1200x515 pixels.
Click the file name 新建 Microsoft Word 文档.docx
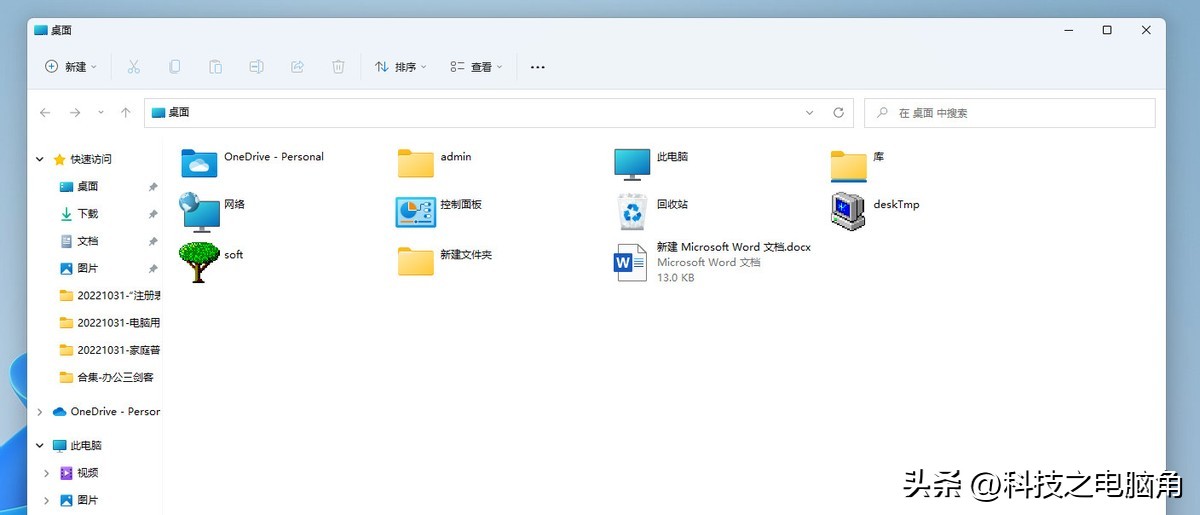click(x=733, y=246)
